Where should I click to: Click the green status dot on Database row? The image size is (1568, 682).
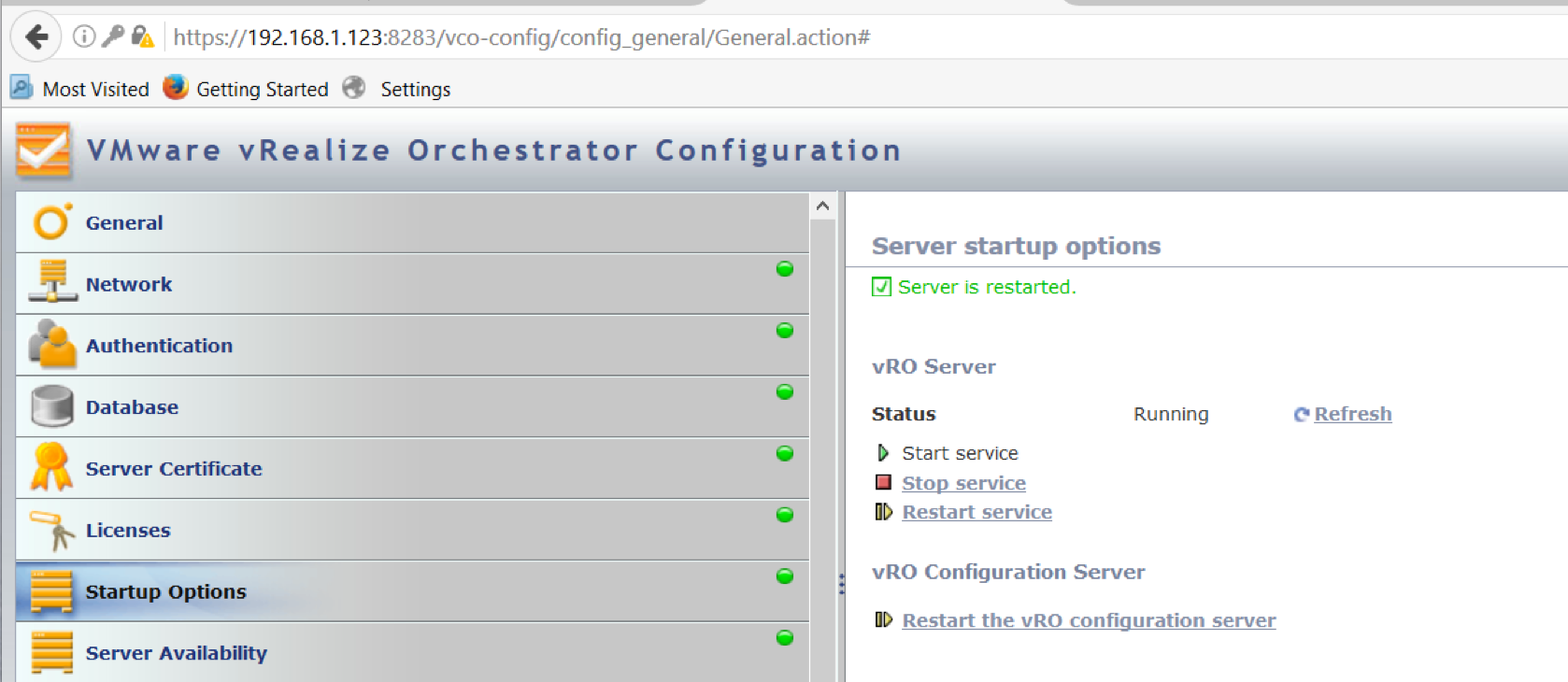tap(785, 391)
